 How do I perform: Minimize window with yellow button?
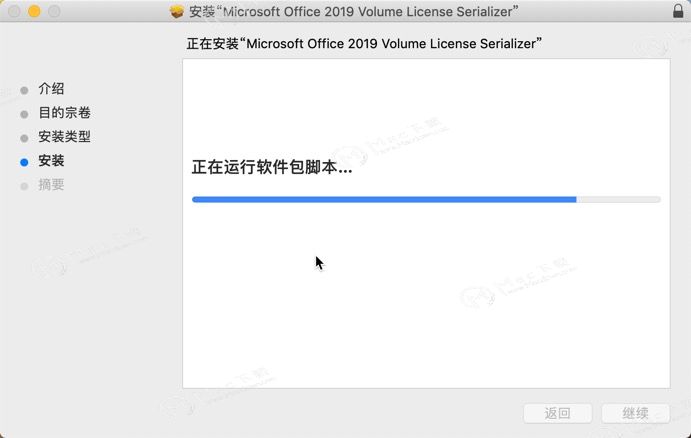point(34,11)
